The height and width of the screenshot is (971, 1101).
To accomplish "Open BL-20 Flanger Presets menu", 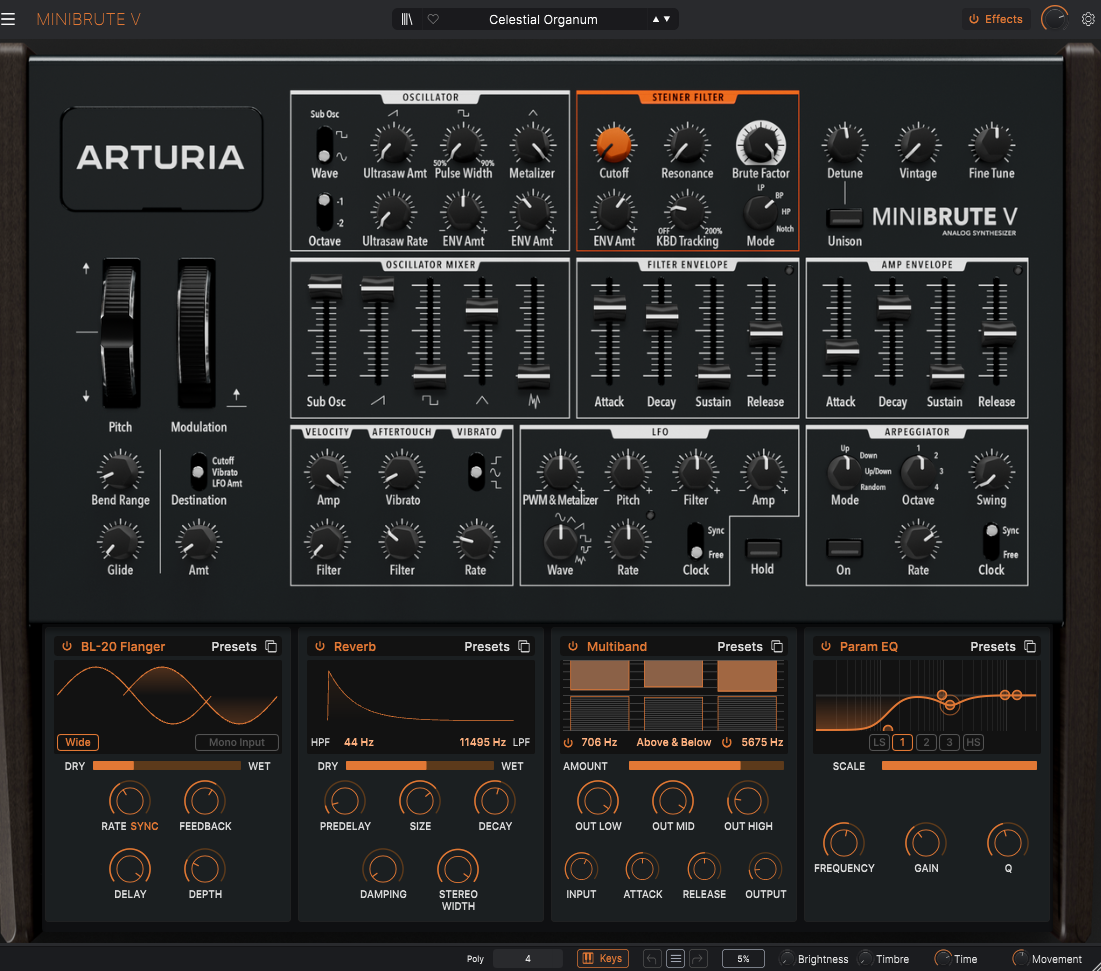I will pyautogui.click(x=234, y=647).
